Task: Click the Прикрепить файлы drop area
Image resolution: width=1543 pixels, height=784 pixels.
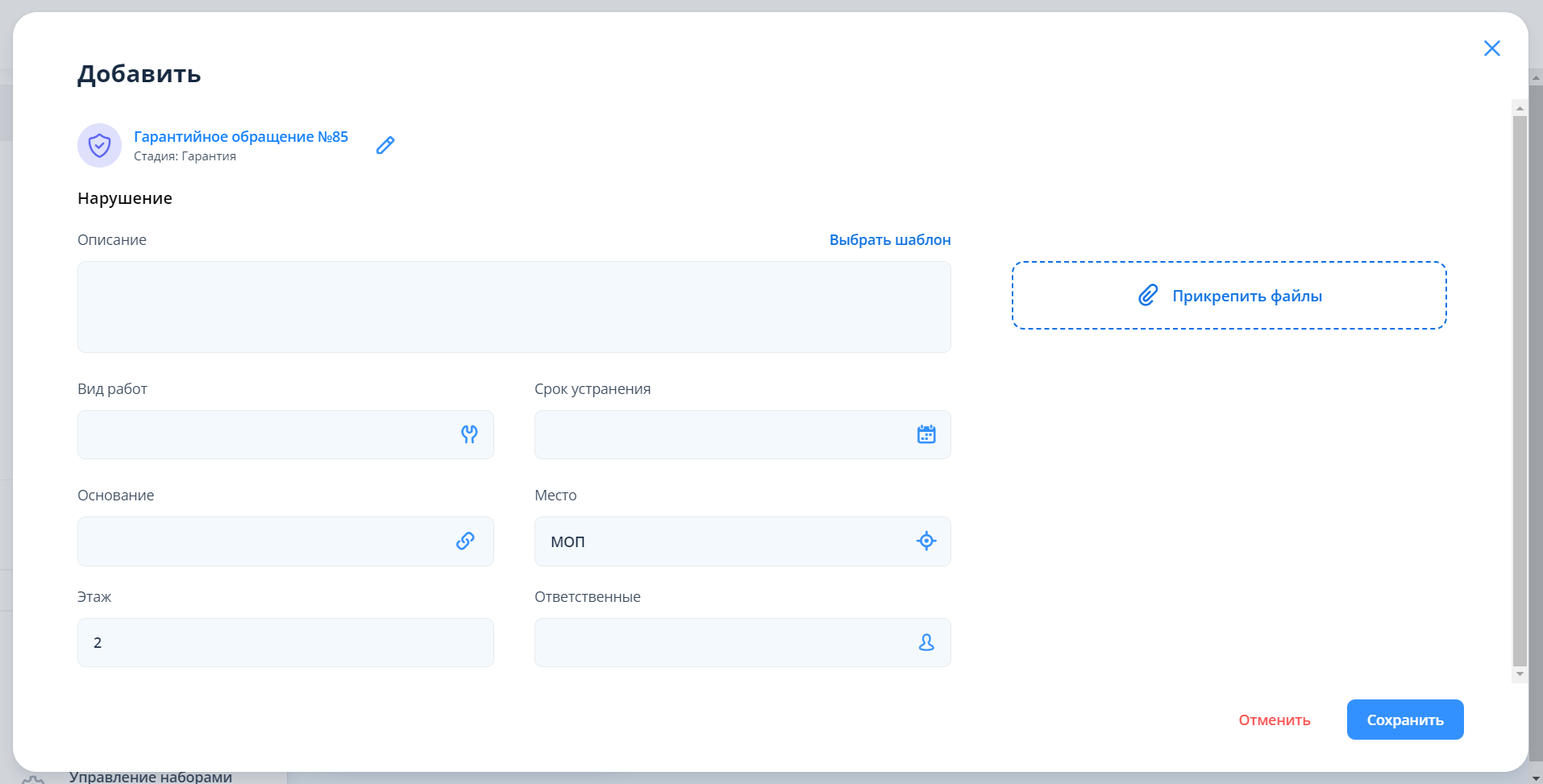Action: coord(1229,296)
